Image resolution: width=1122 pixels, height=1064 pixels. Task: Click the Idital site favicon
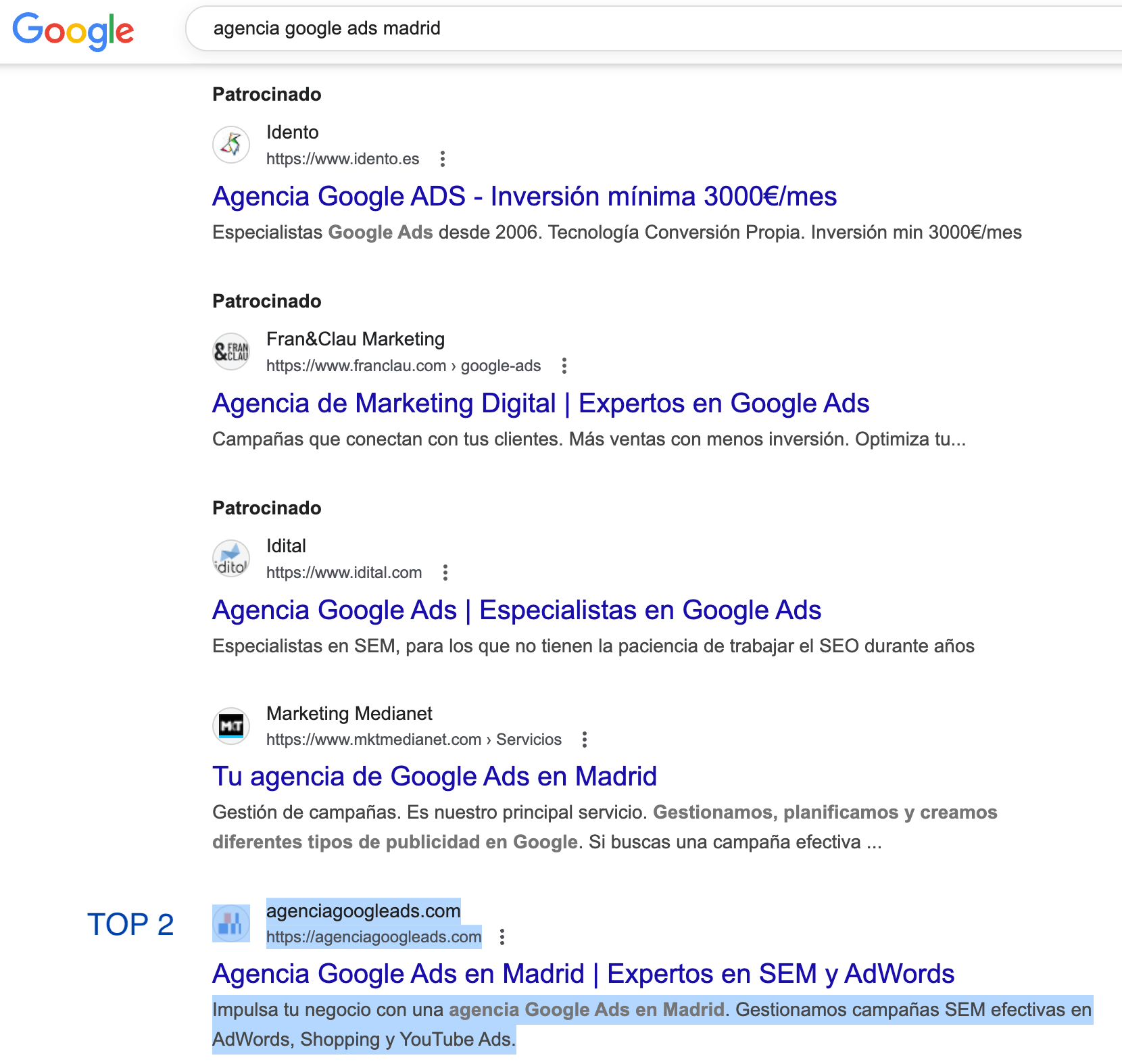pos(231,558)
